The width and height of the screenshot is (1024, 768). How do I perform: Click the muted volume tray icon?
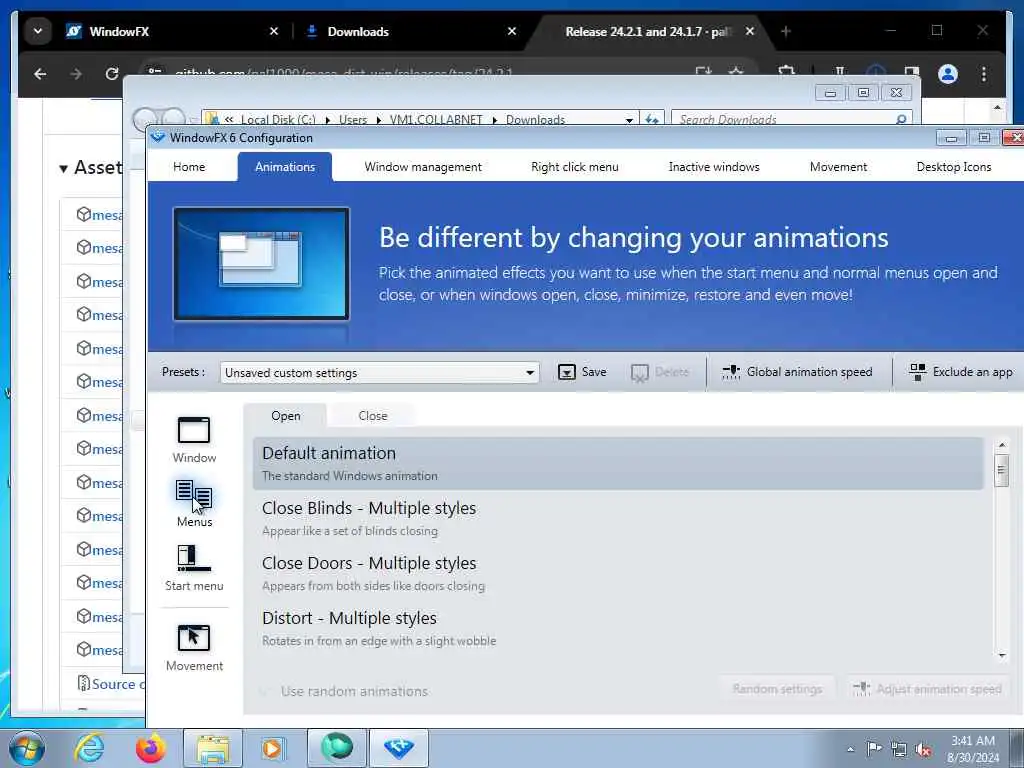(x=923, y=749)
